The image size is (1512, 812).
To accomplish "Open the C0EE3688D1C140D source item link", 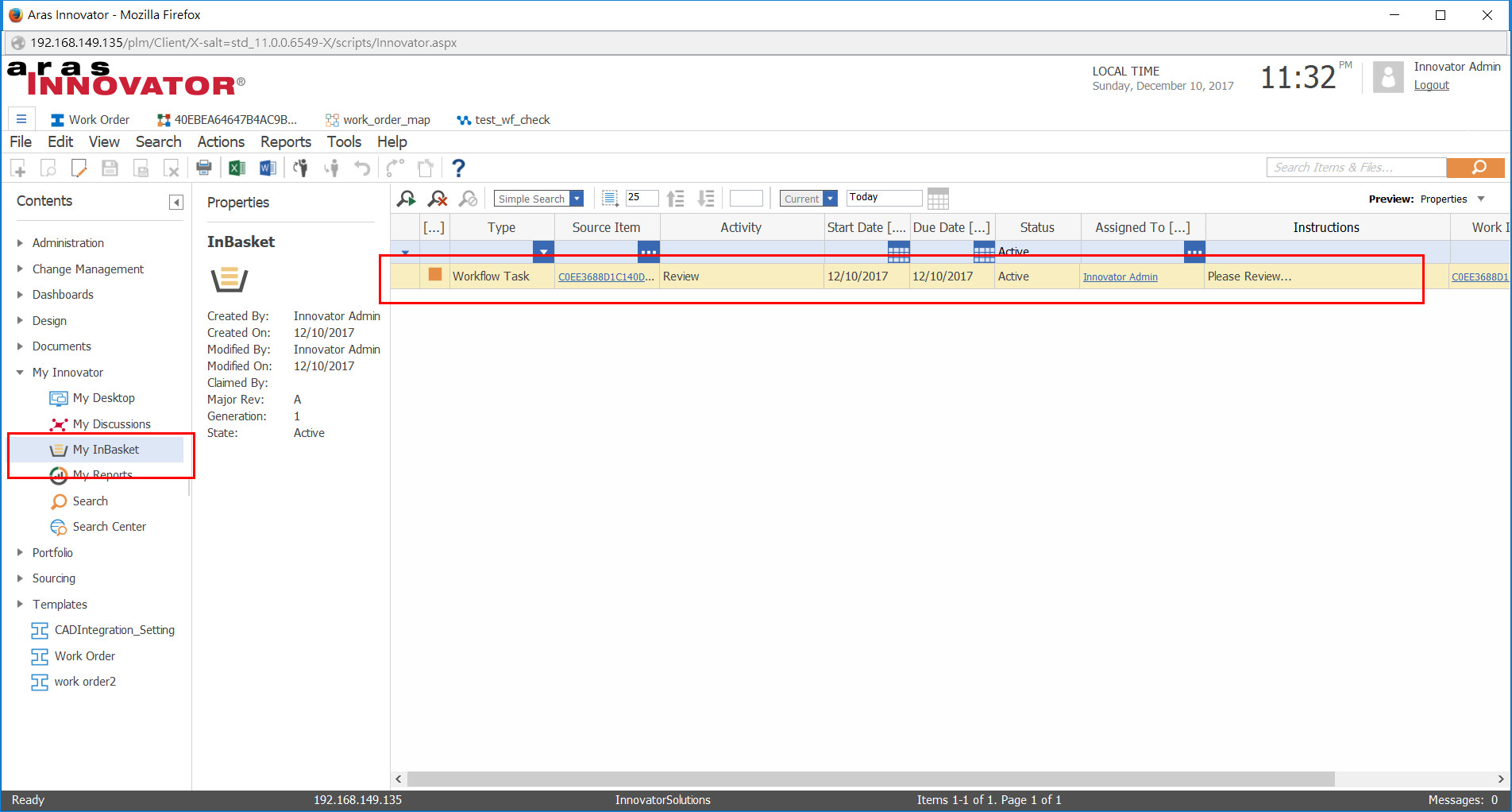I will coord(606,276).
